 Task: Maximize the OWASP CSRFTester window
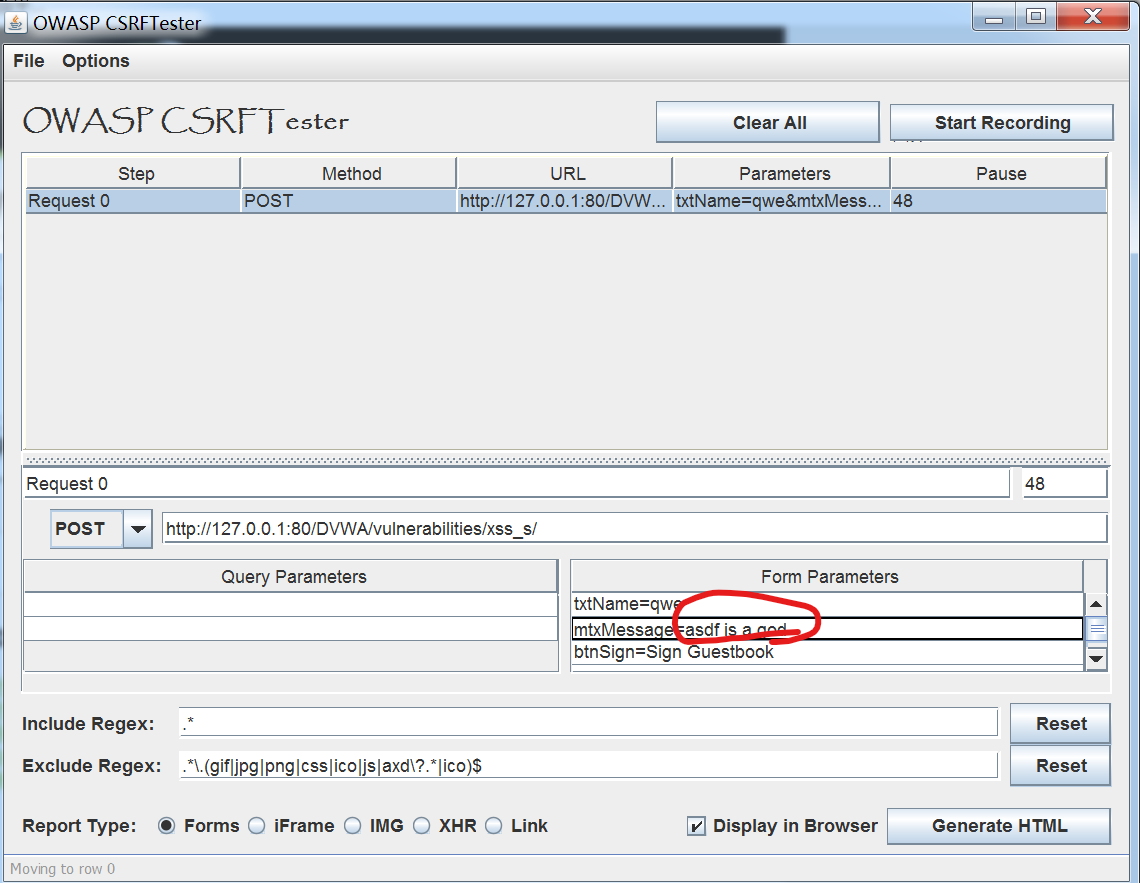point(1035,17)
